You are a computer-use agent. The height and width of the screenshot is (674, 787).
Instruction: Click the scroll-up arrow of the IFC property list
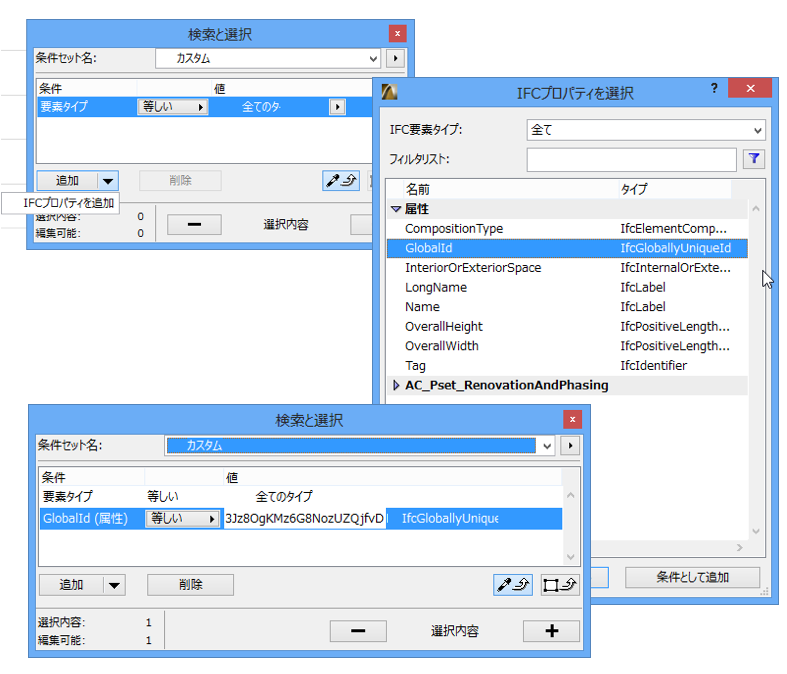pos(756,208)
